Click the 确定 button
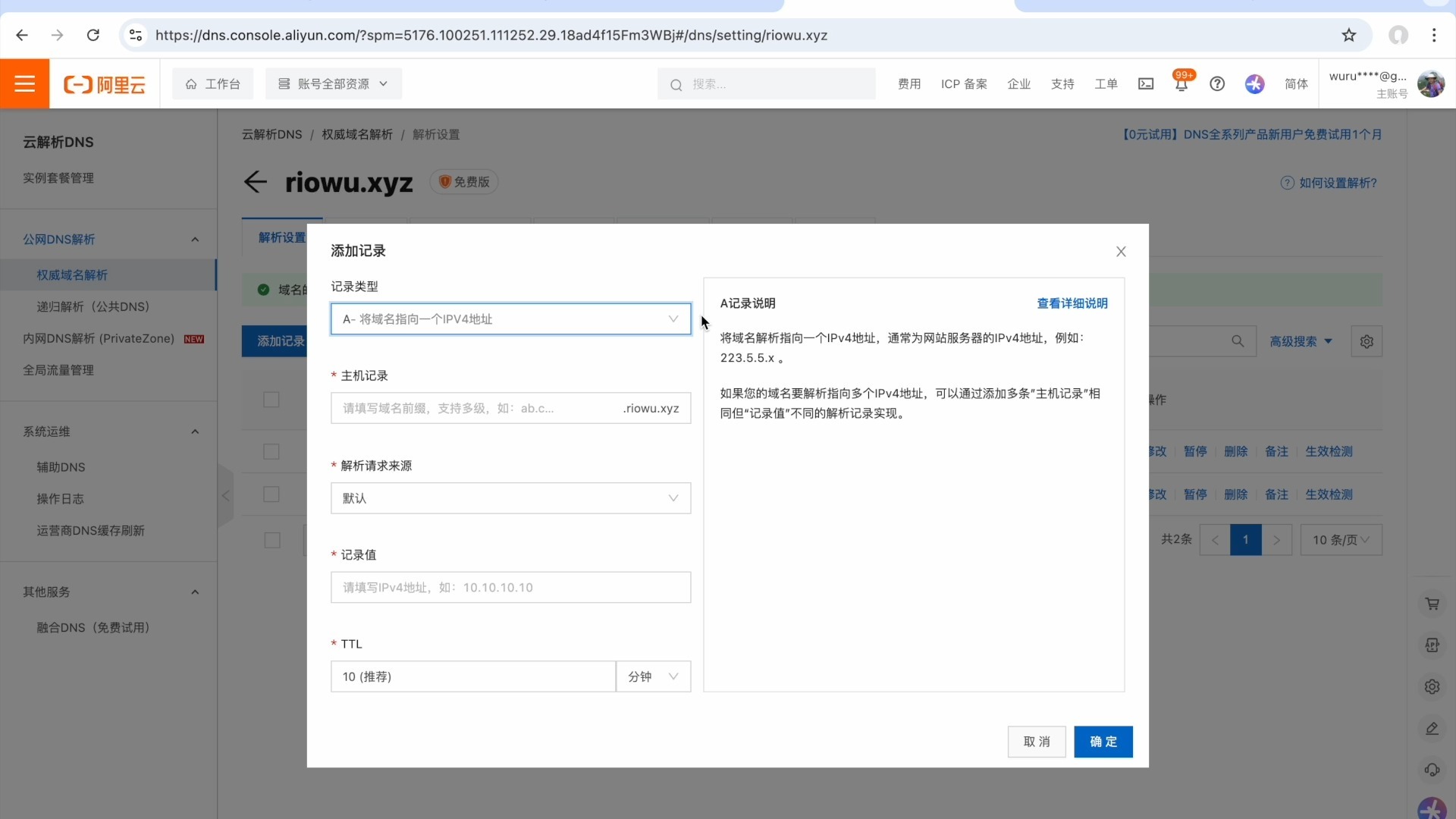Image resolution: width=1456 pixels, height=819 pixels. pyautogui.click(x=1103, y=742)
